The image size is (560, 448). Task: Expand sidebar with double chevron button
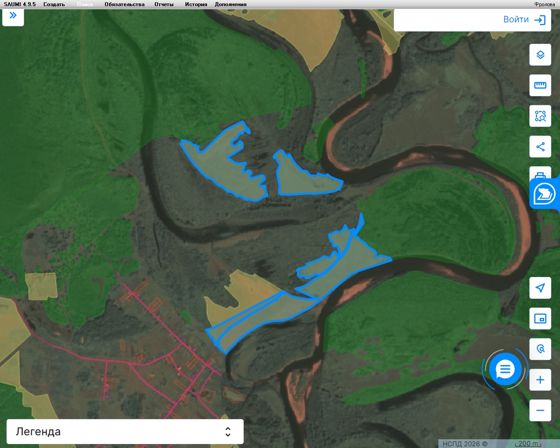(x=13, y=16)
